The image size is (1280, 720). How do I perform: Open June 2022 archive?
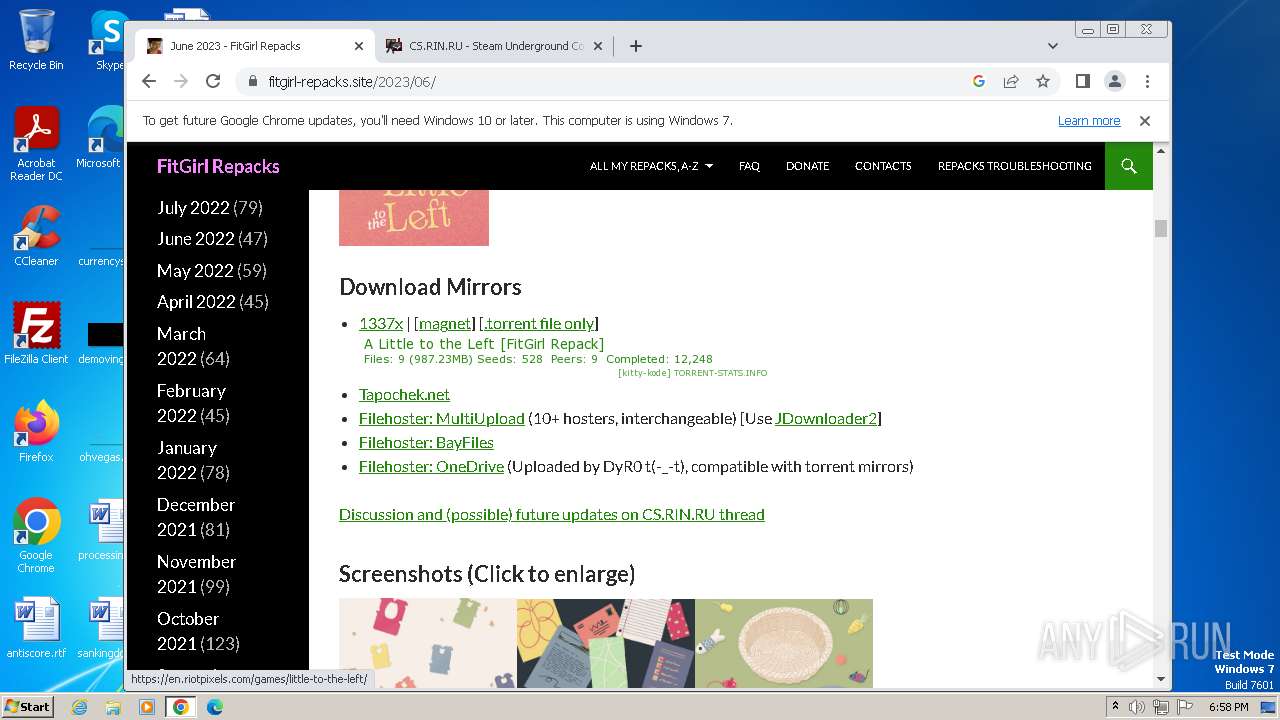(x=195, y=238)
